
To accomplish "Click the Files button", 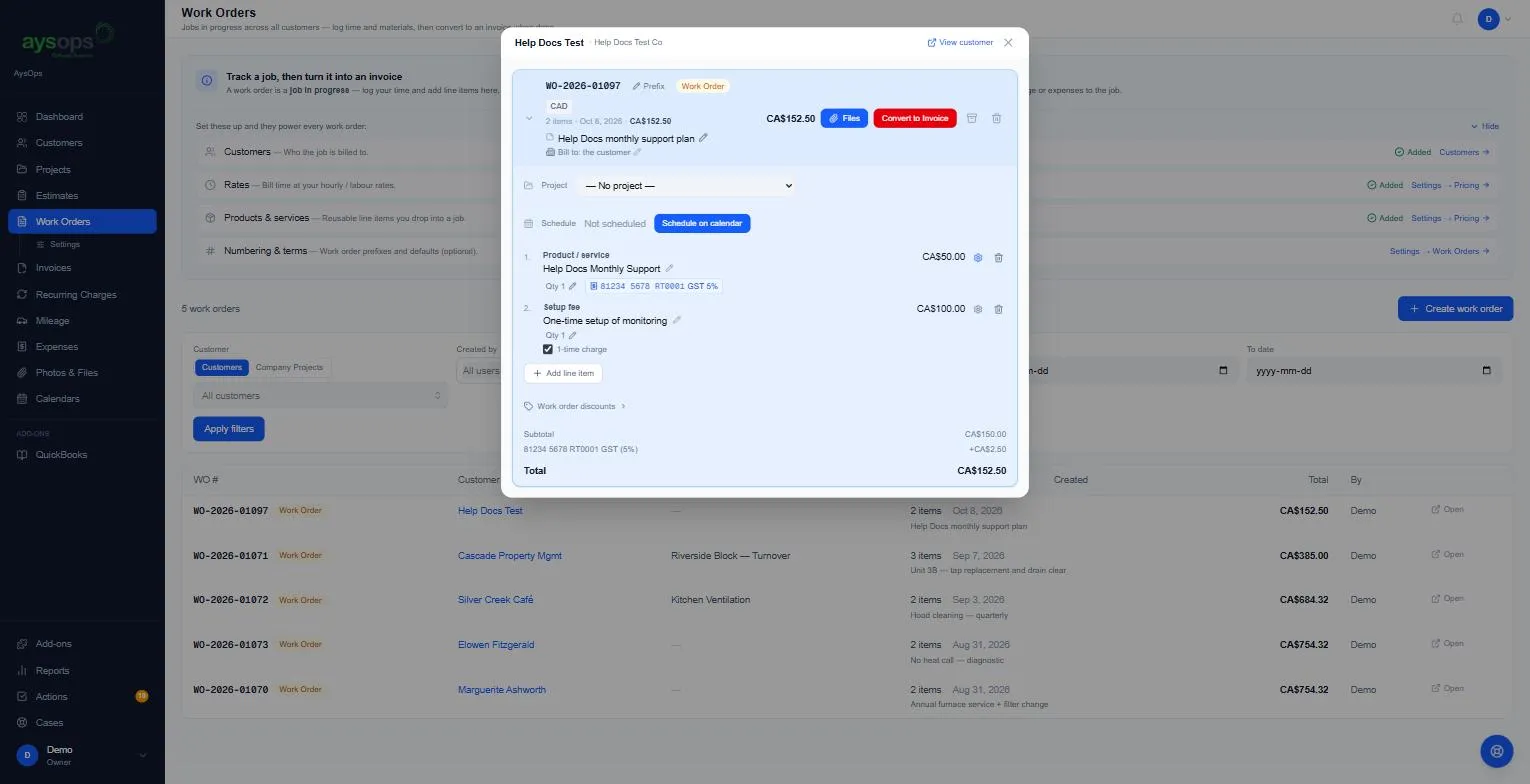I will point(844,118).
